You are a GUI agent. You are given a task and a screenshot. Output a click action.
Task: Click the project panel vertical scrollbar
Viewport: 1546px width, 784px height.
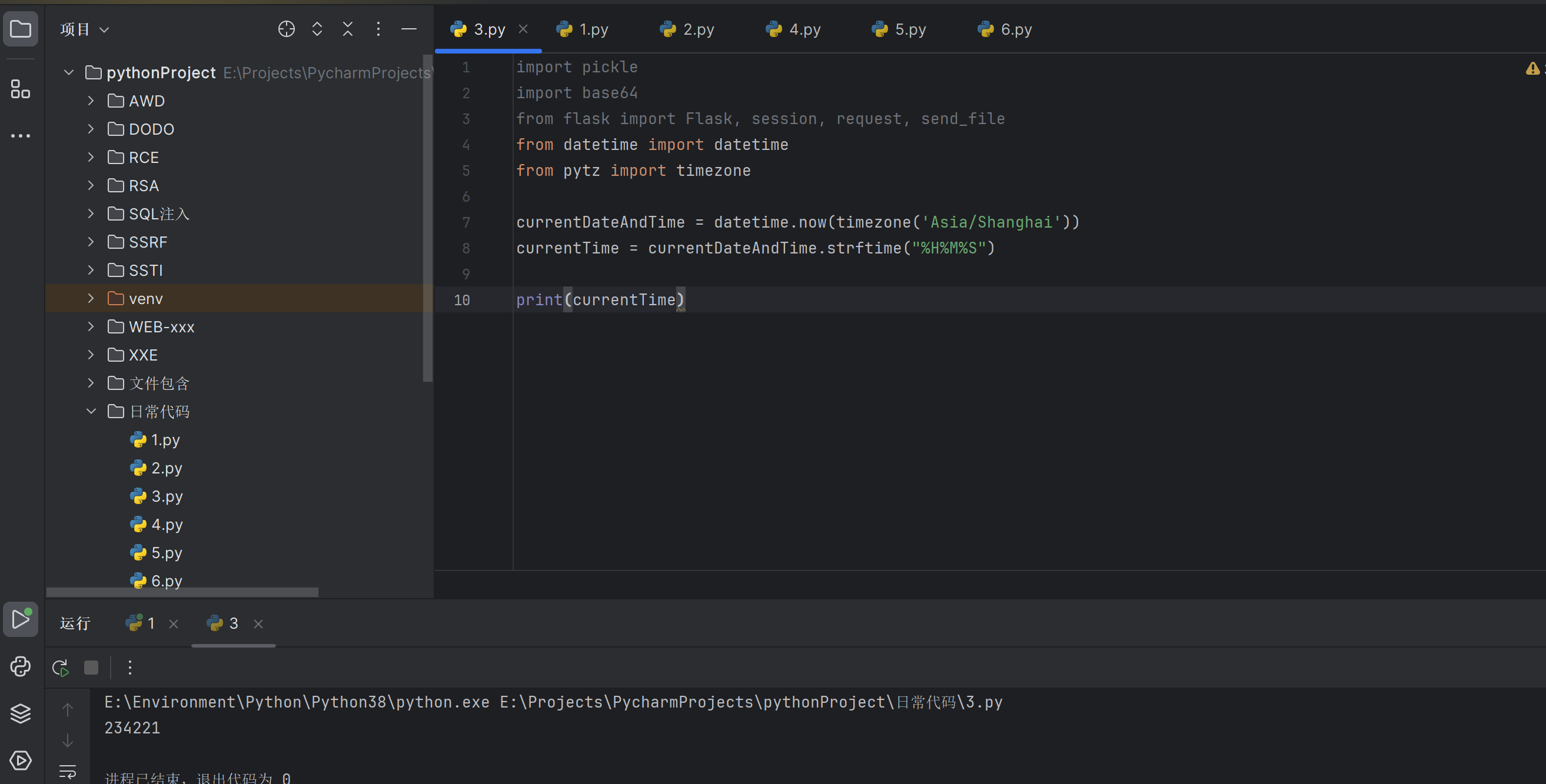tap(427, 218)
